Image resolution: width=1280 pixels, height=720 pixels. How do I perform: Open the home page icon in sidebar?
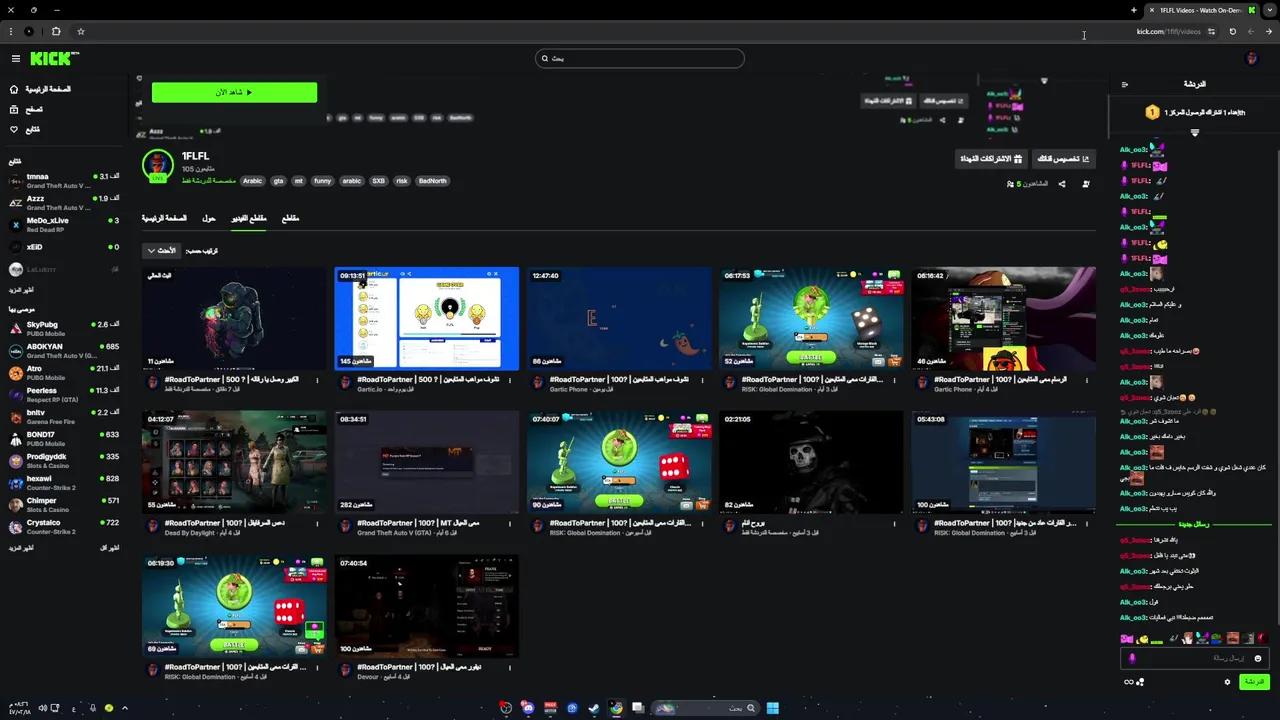(14, 89)
